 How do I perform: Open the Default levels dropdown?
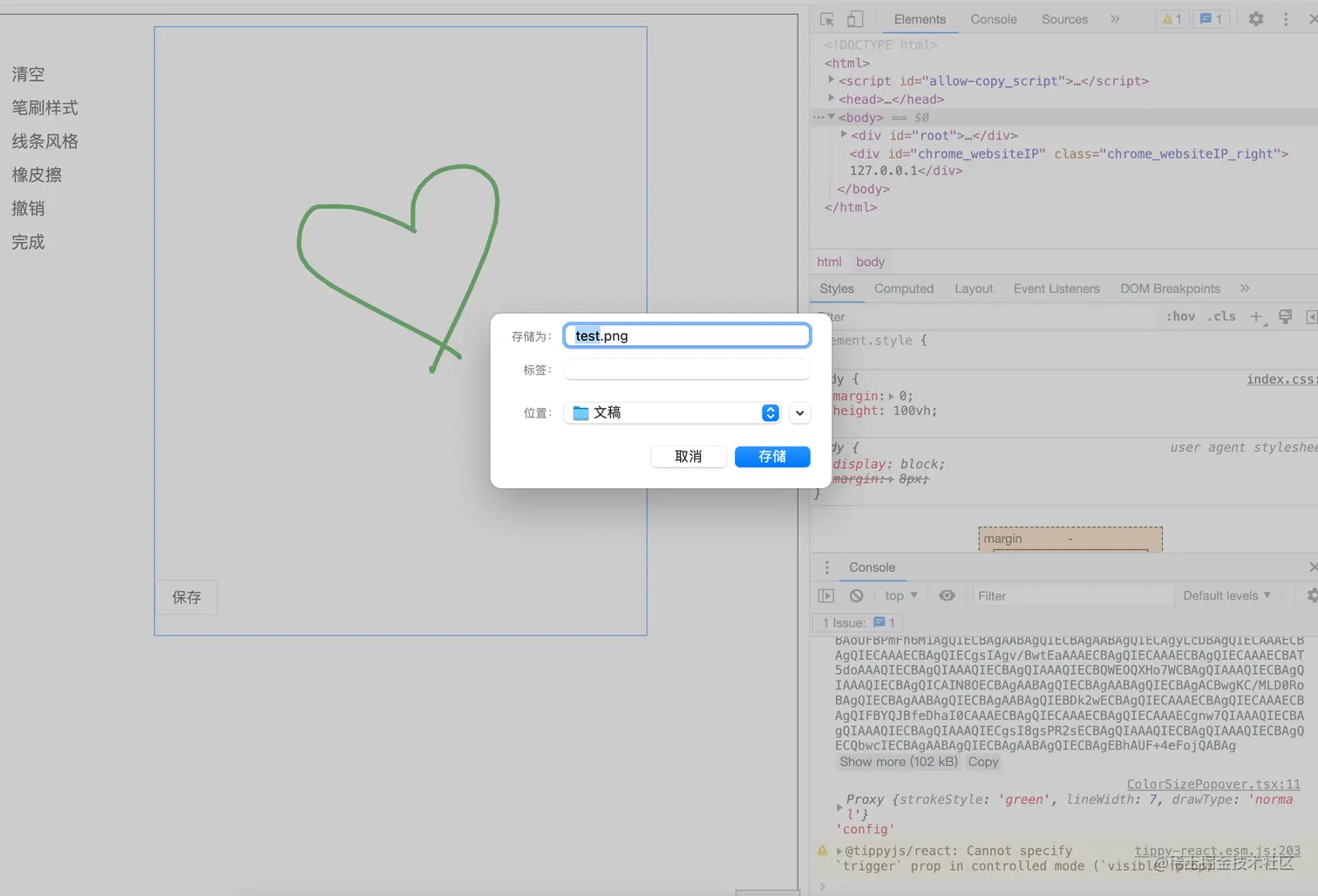(x=1226, y=596)
